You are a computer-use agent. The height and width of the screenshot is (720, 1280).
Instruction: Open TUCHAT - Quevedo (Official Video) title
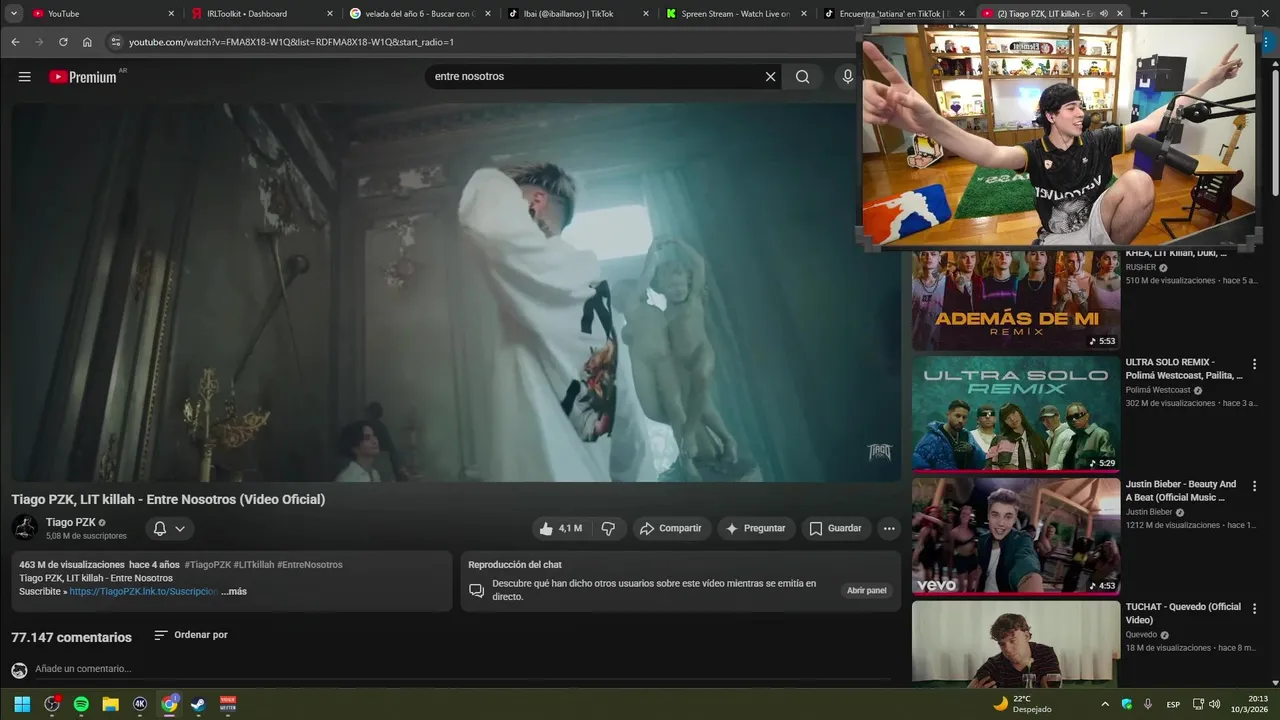point(1183,613)
